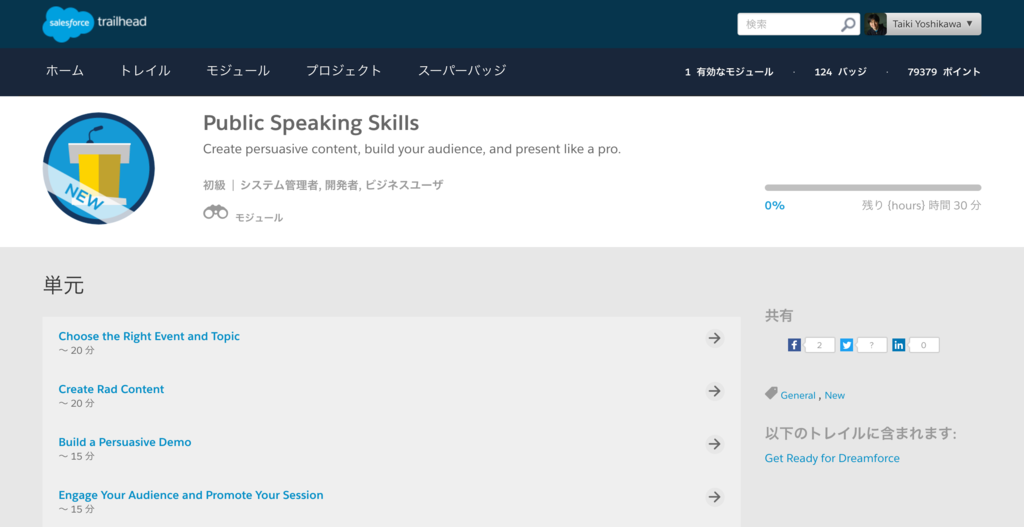The width and height of the screenshot is (1024, 527).
Task: Open Engage Your Audience and Promote Your Session
Action: [191, 495]
